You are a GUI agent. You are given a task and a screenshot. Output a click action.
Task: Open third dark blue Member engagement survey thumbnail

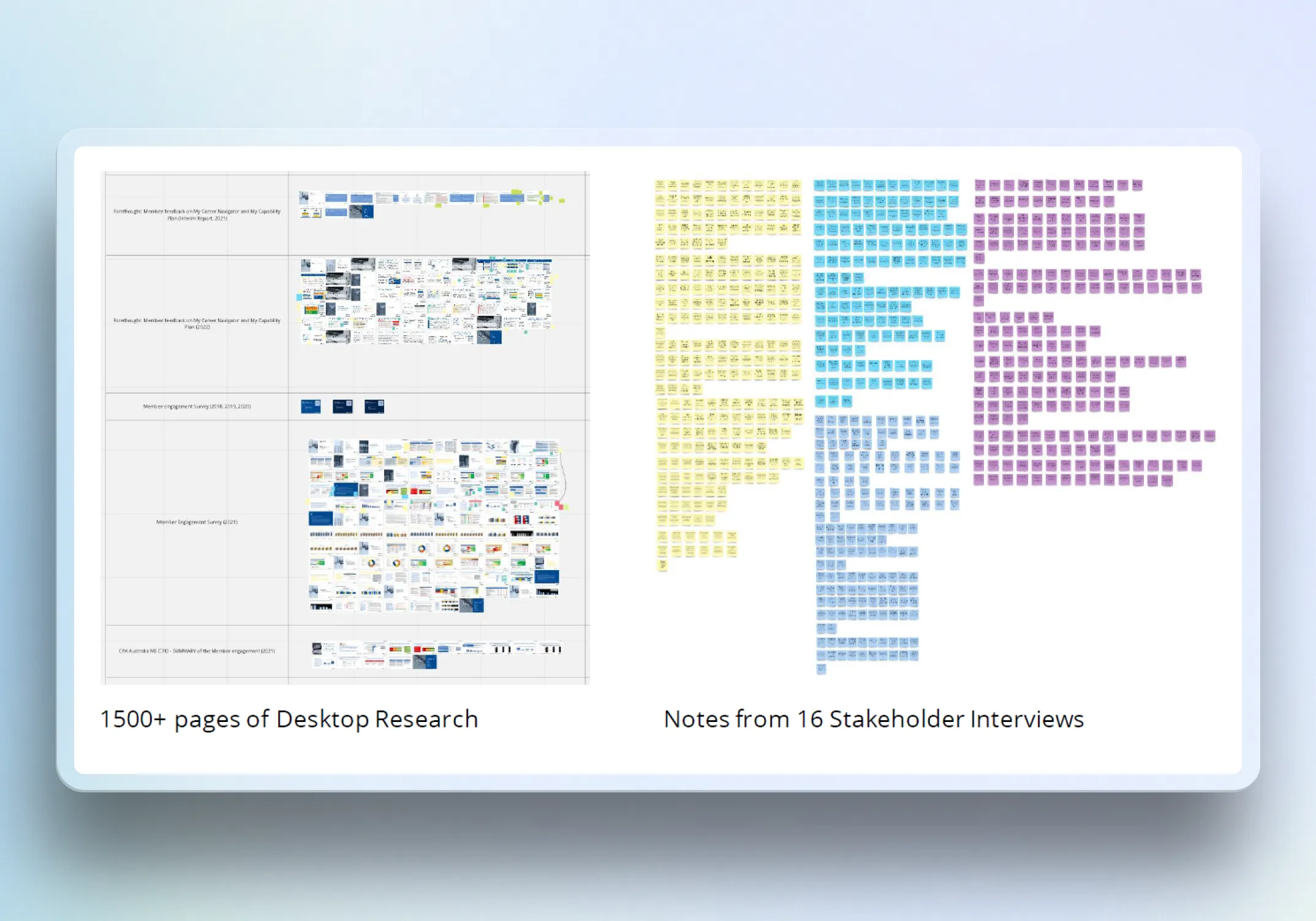pyautogui.click(x=374, y=406)
